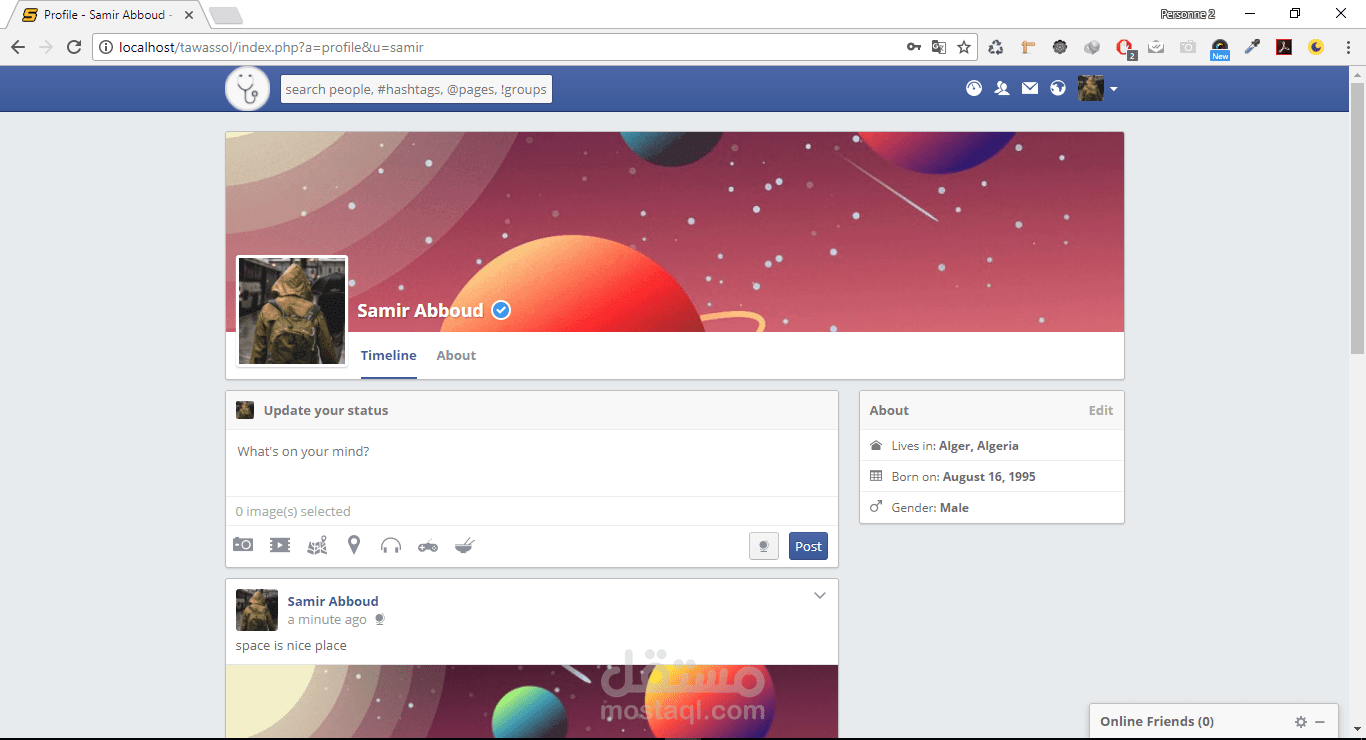Screen dimensions: 1366x740
Task: Click 'Lives in: Alger, Algeria' text
Action: (x=955, y=446)
